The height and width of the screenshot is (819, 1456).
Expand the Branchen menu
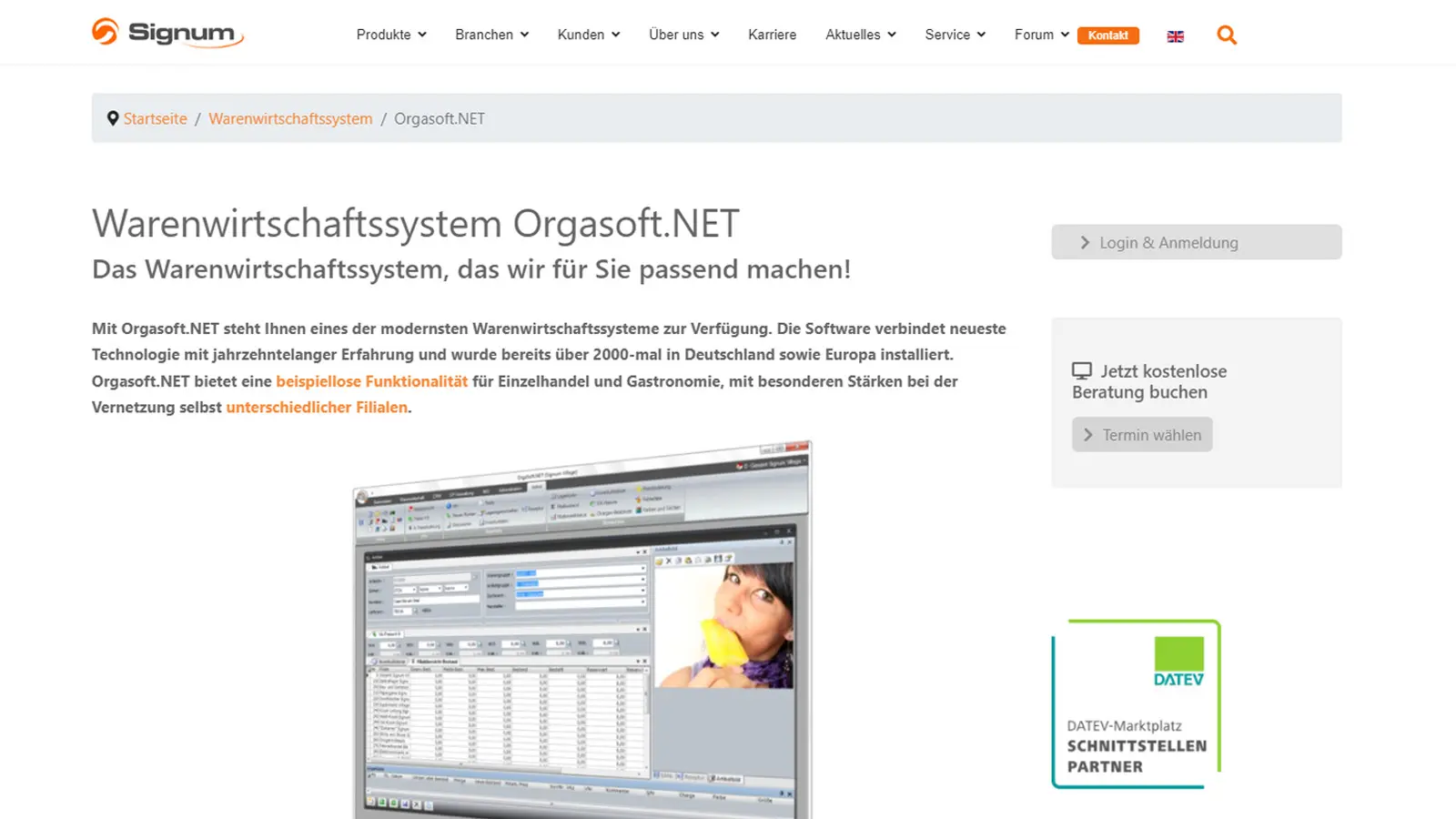[x=491, y=35]
